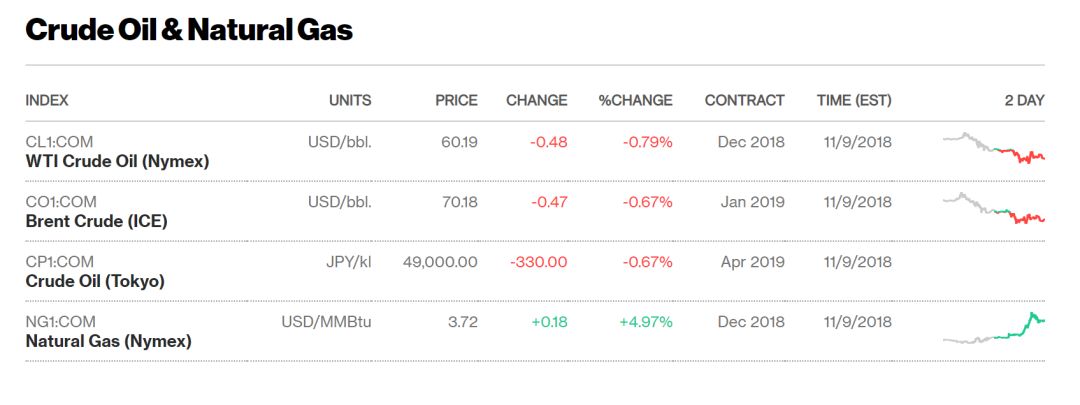Click the %CHANGE column header
Viewport: 1080px width, 405px height.
(635, 100)
